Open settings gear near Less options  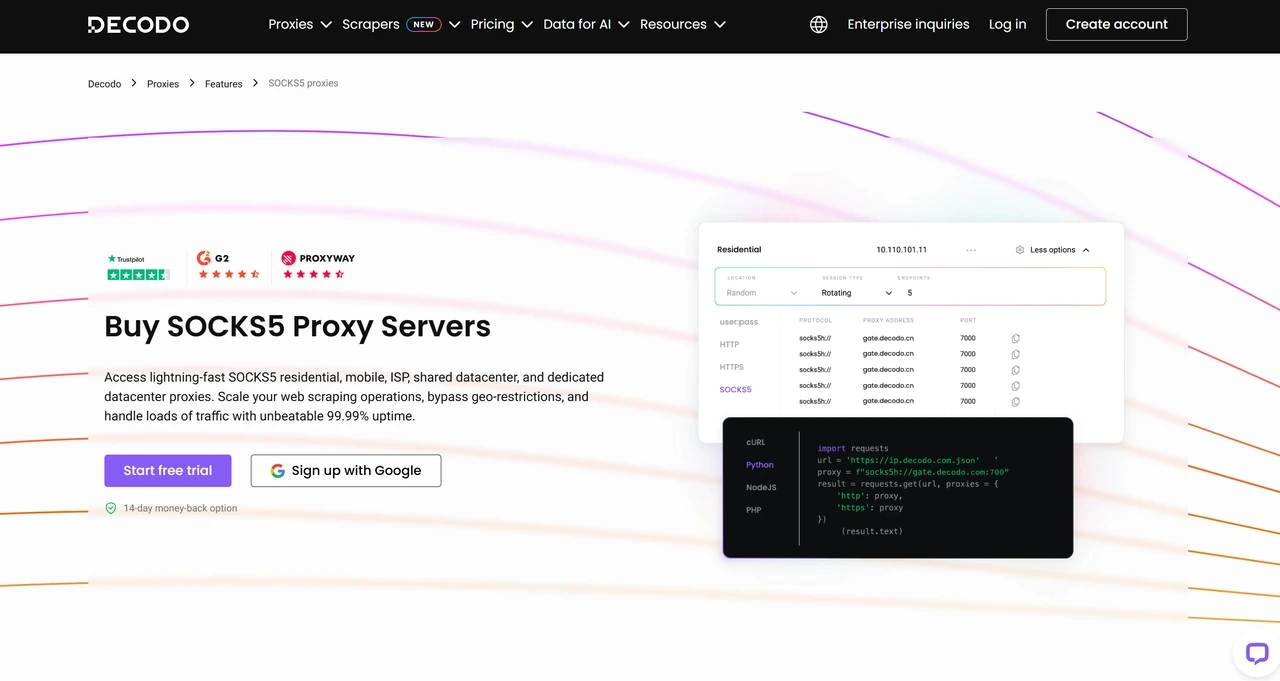[1019, 249]
